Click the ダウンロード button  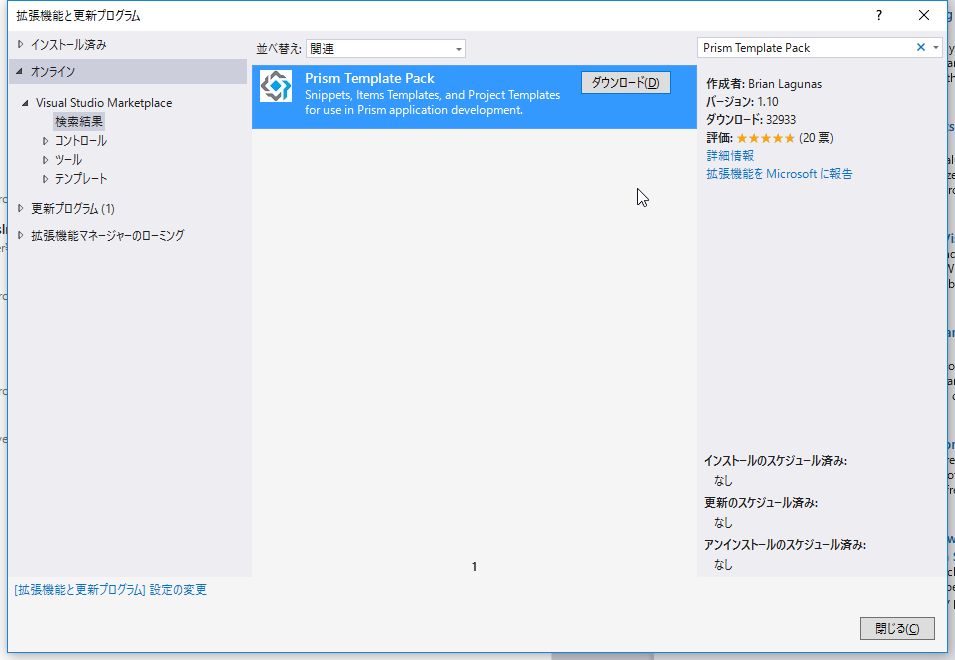(626, 82)
